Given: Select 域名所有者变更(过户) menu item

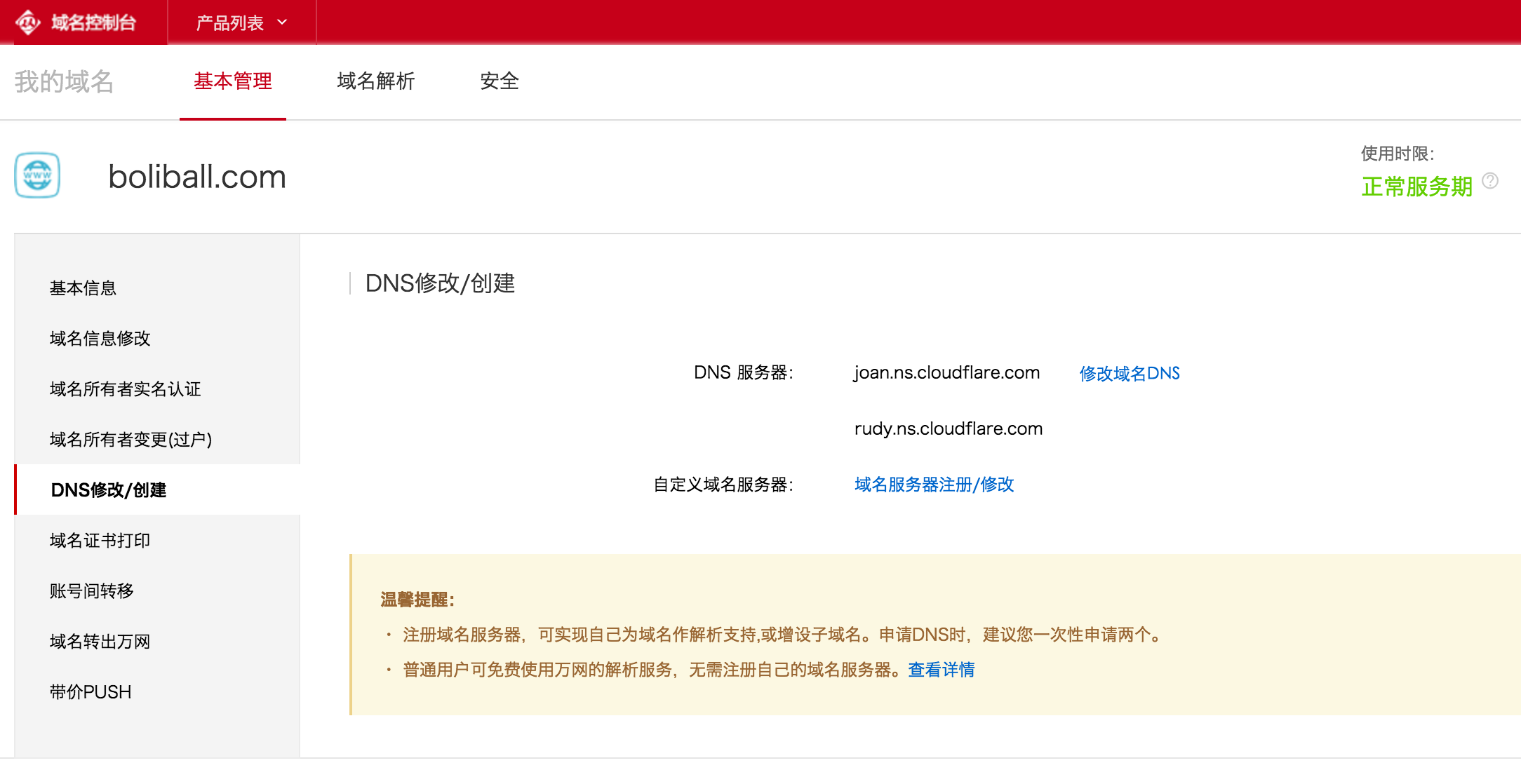Looking at the screenshot, I should click(x=130, y=440).
